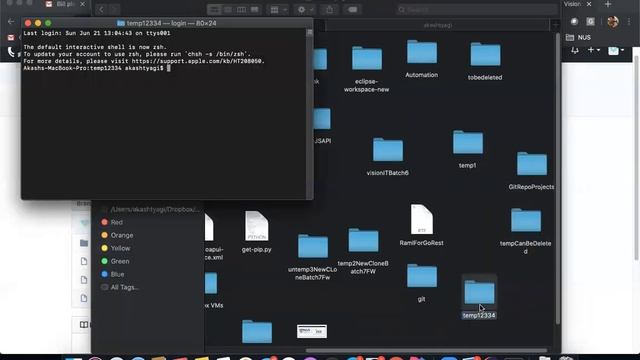Click the Dropbox path item in Finder sidebar
The height and width of the screenshot is (360, 640).
pos(151,209)
